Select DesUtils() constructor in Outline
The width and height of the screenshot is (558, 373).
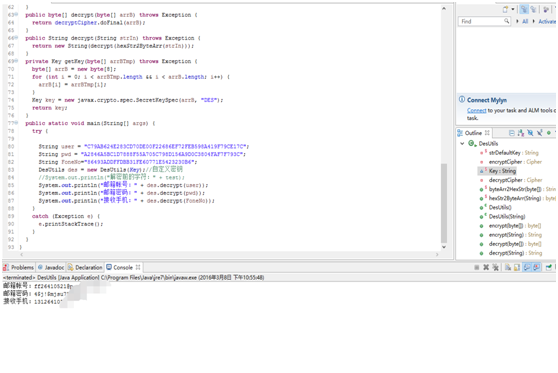(x=495, y=207)
